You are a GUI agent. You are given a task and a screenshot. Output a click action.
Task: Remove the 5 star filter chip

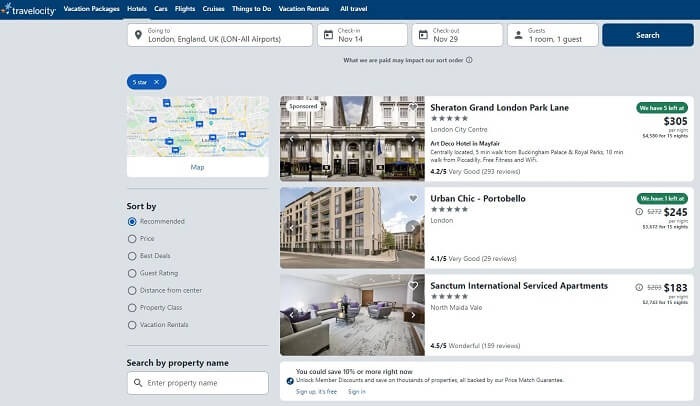click(156, 82)
